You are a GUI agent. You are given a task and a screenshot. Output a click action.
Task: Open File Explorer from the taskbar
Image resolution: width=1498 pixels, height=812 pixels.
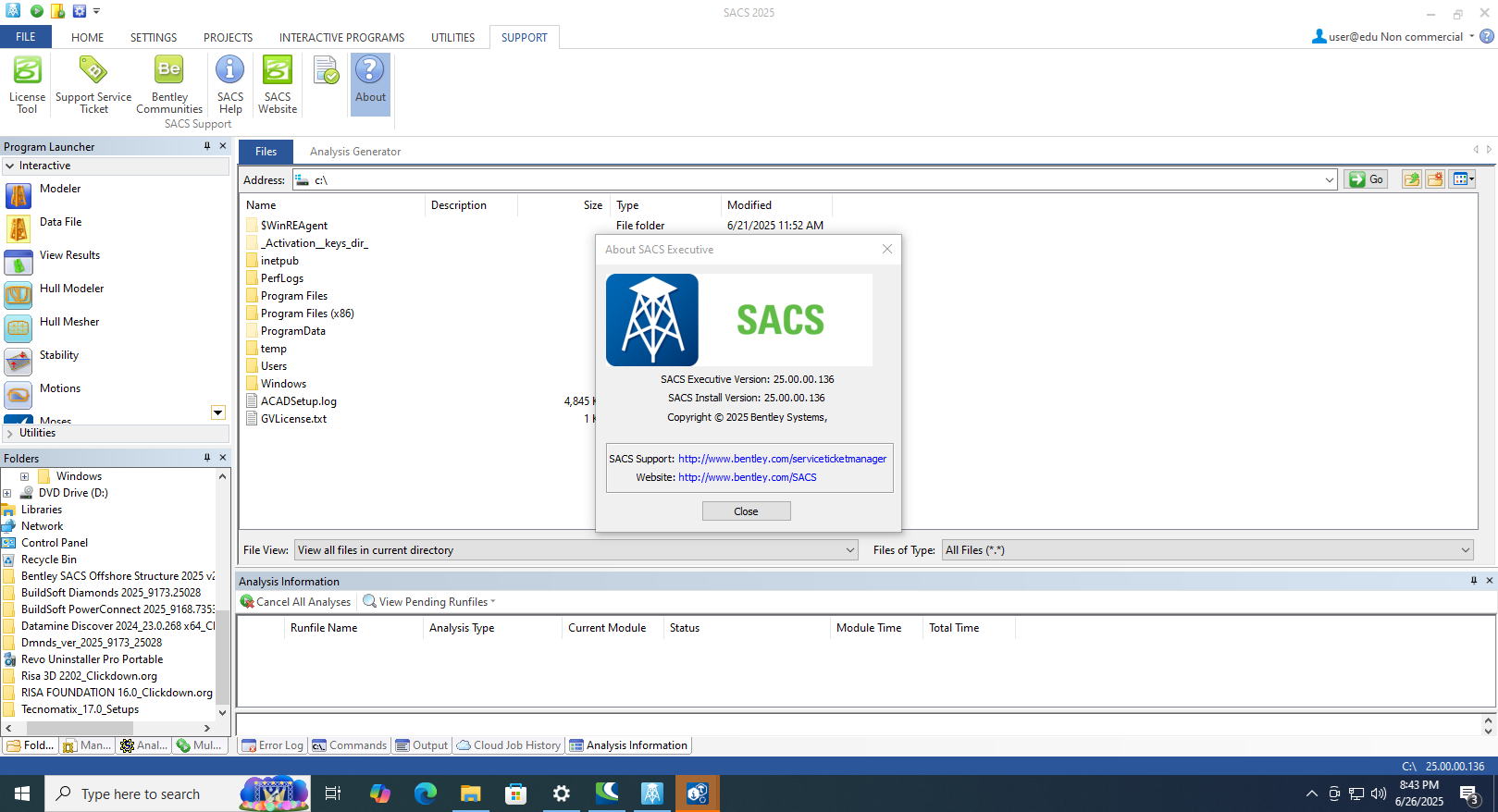(x=470, y=794)
